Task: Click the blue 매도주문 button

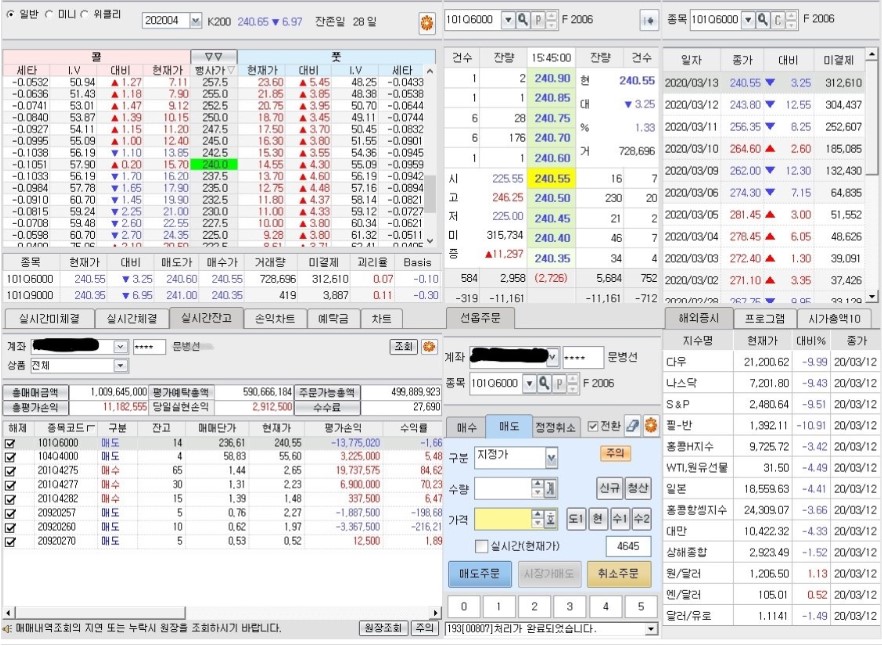Action: coord(478,574)
